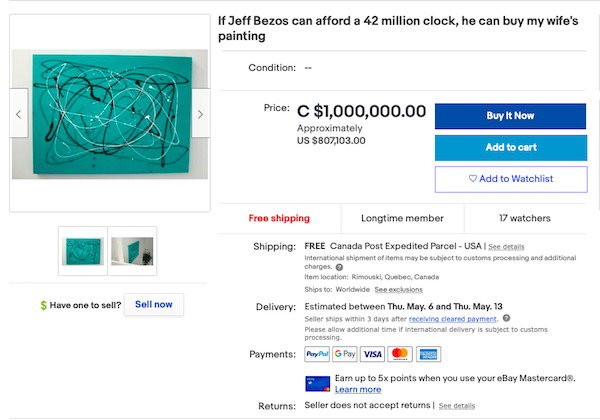Click the PayPal payment icon
Screen dimensions: 600x420
tap(316, 354)
